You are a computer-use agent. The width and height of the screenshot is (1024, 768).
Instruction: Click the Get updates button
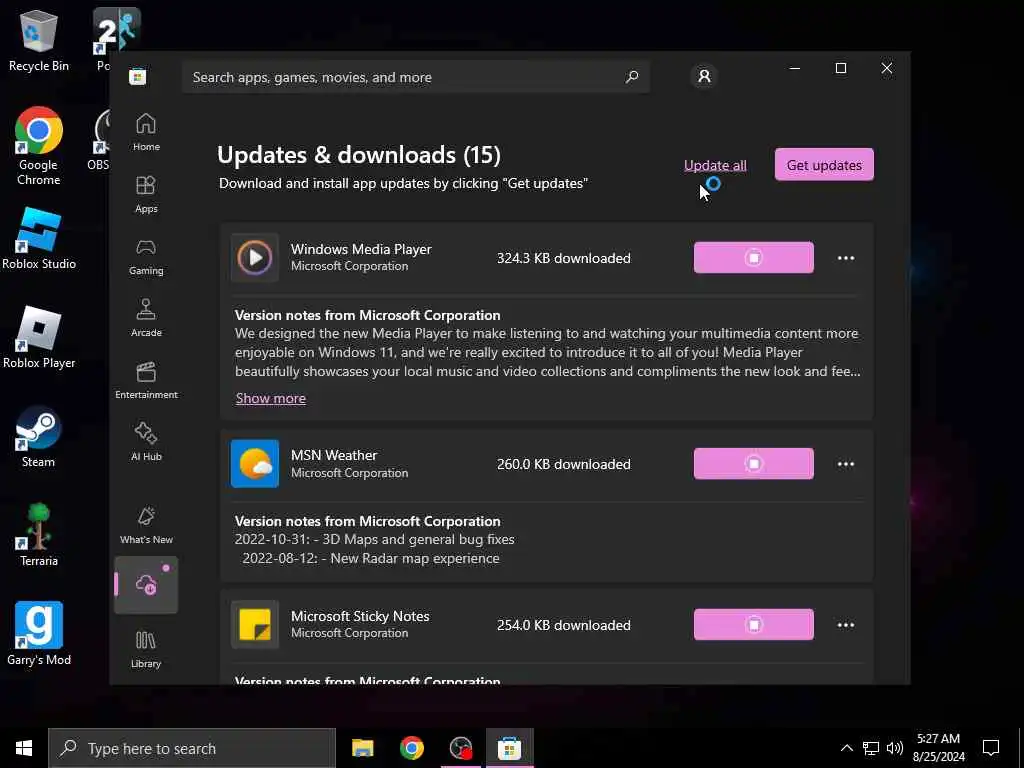point(824,165)
